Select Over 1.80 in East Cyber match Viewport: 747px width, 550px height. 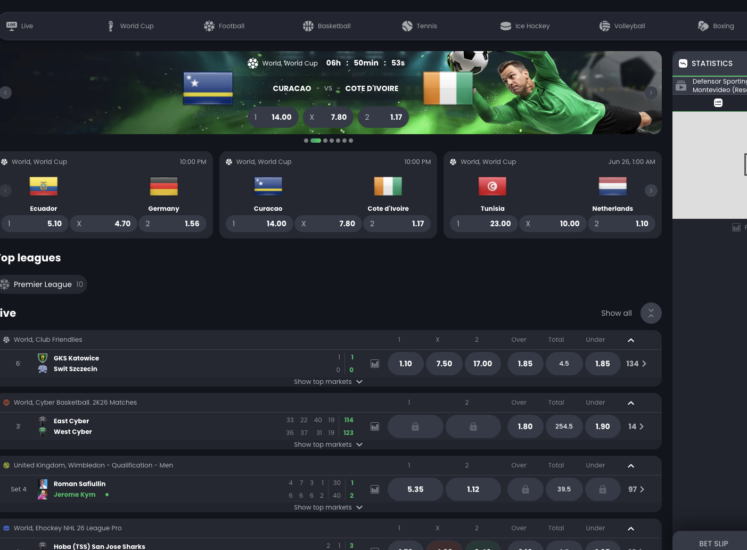525,427
